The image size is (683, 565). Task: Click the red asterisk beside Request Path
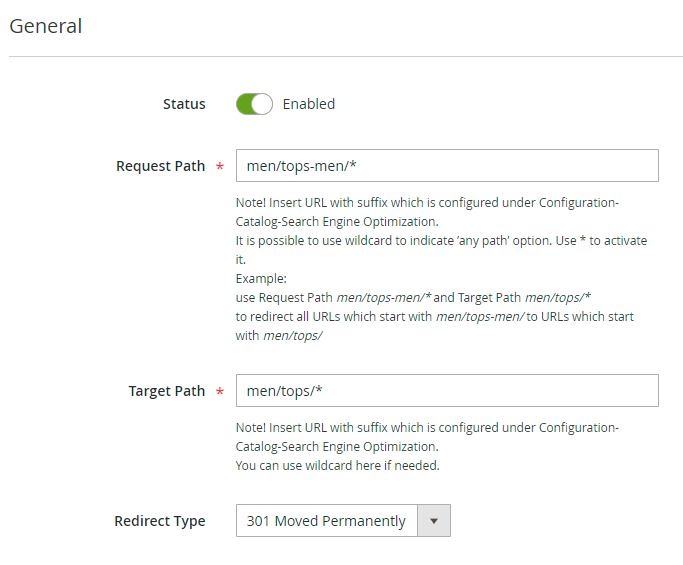tap(219, 167)
